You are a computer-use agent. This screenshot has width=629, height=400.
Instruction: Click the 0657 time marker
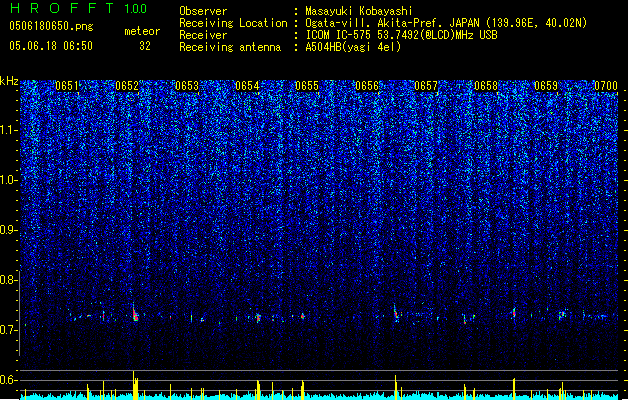(x=426, y=86)
